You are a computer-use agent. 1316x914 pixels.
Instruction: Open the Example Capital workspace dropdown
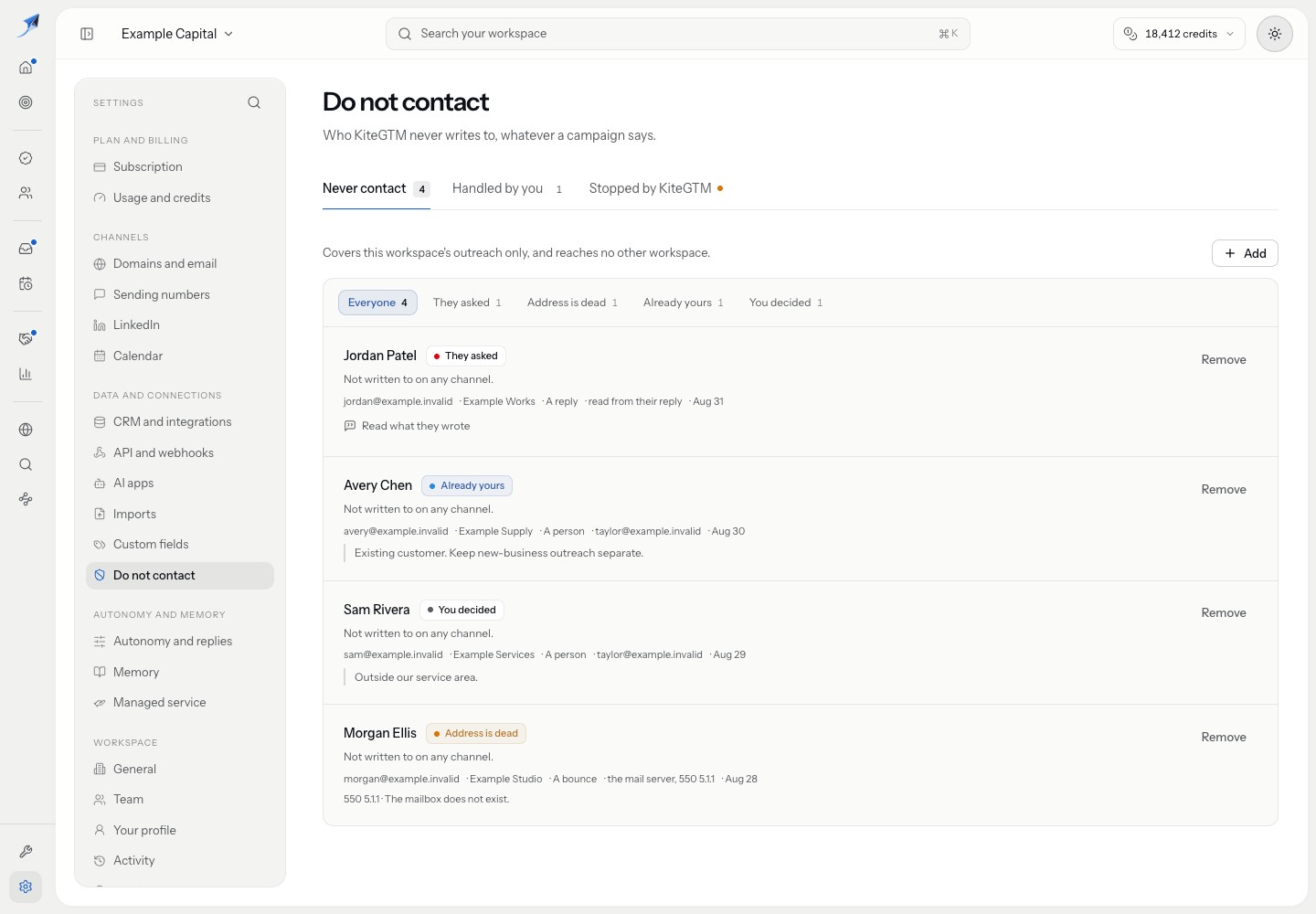(177, 34)
